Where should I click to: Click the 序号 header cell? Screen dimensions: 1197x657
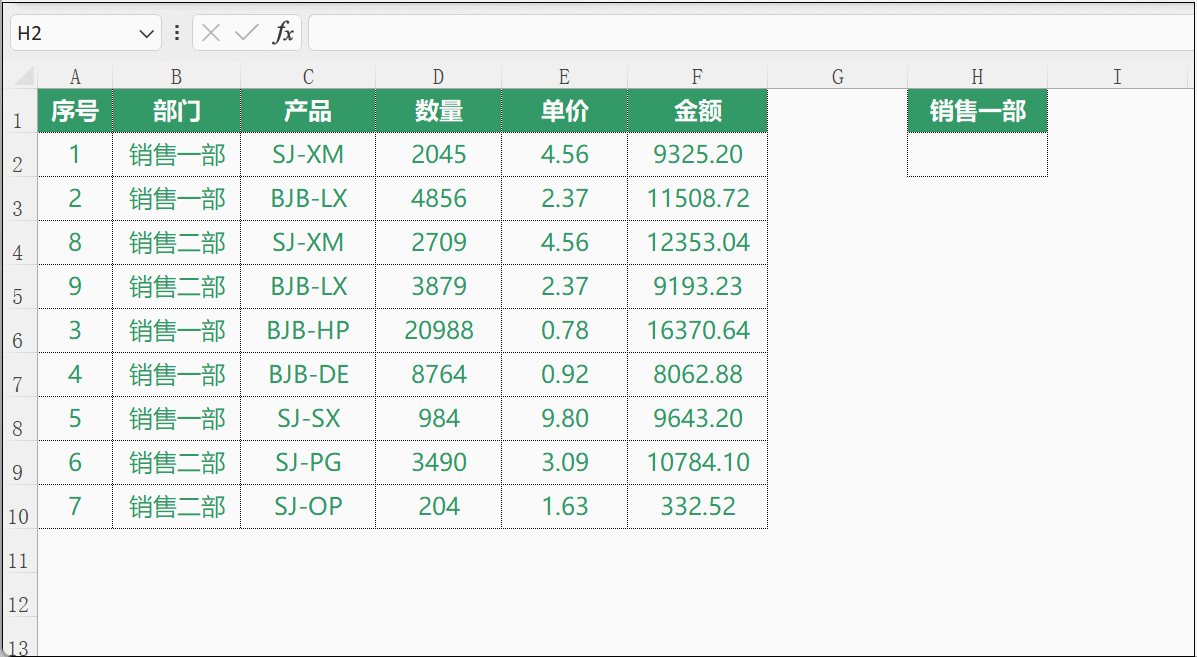(x=75, y=111)
